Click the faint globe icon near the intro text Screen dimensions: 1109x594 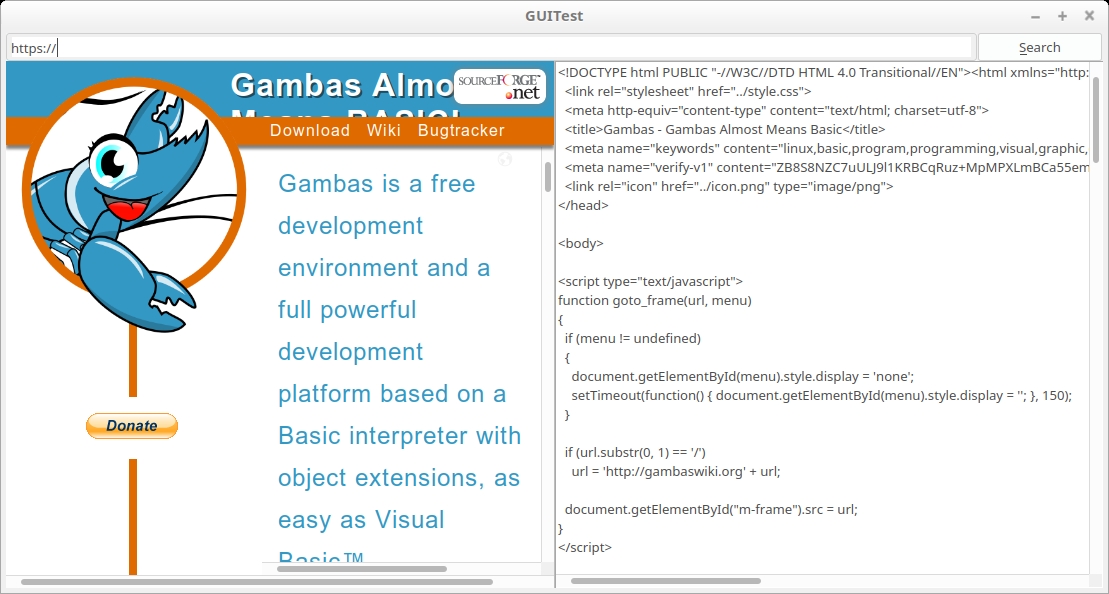coord(504,159)
